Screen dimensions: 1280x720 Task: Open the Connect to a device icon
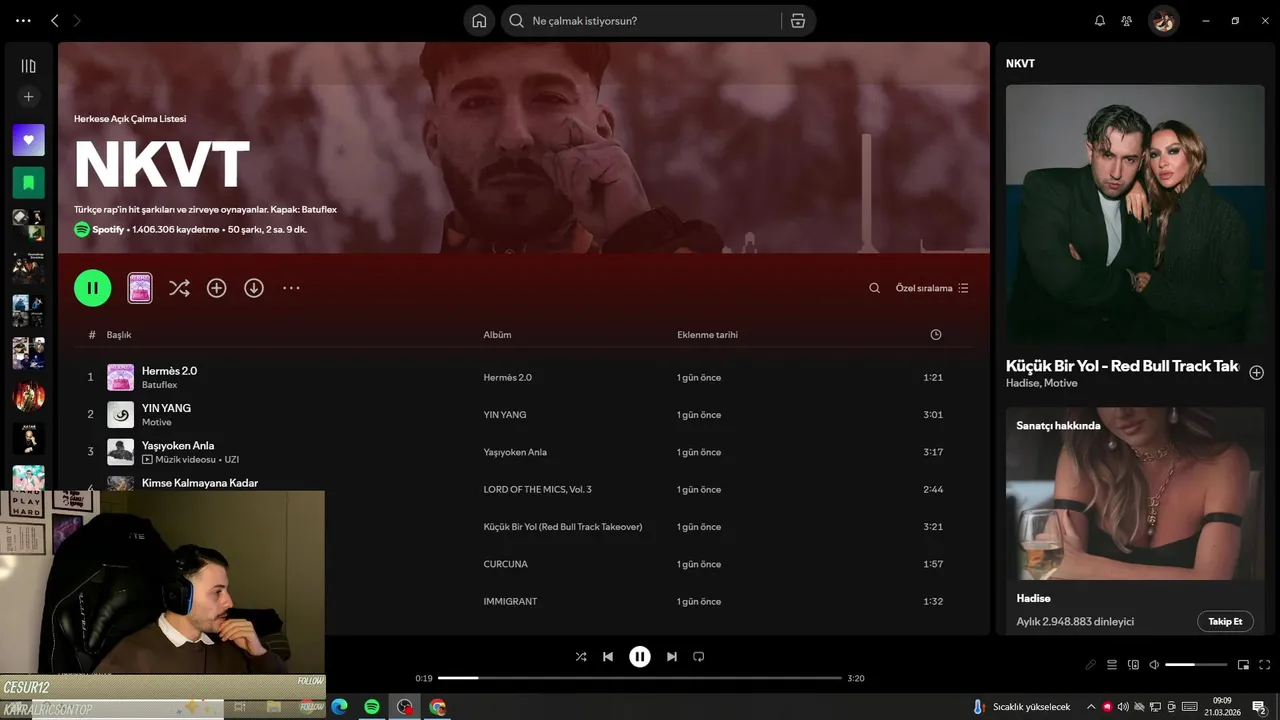click(1133, 665)
